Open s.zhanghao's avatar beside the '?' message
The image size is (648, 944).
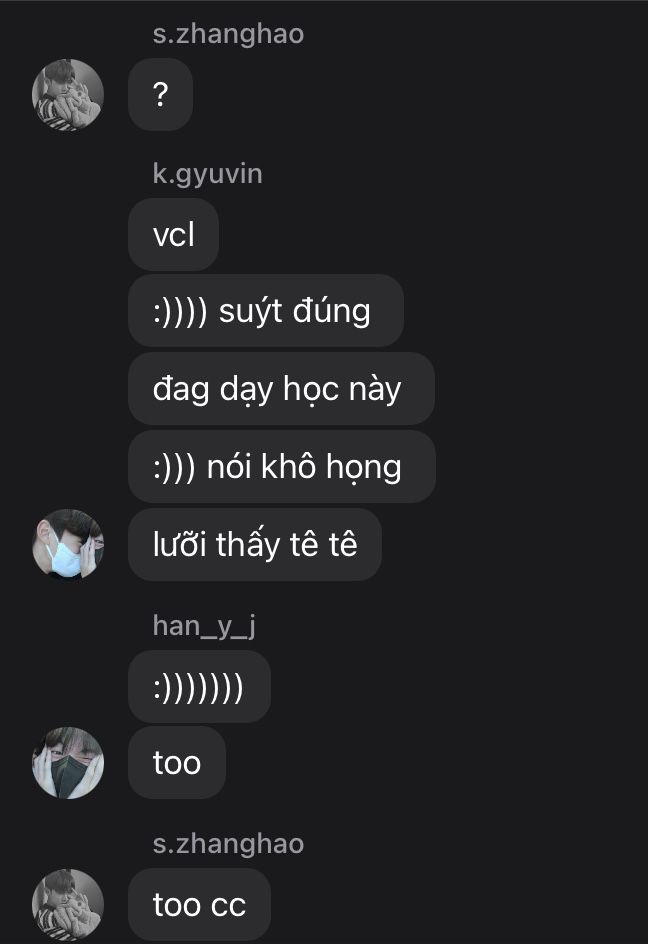pos(67,95)
